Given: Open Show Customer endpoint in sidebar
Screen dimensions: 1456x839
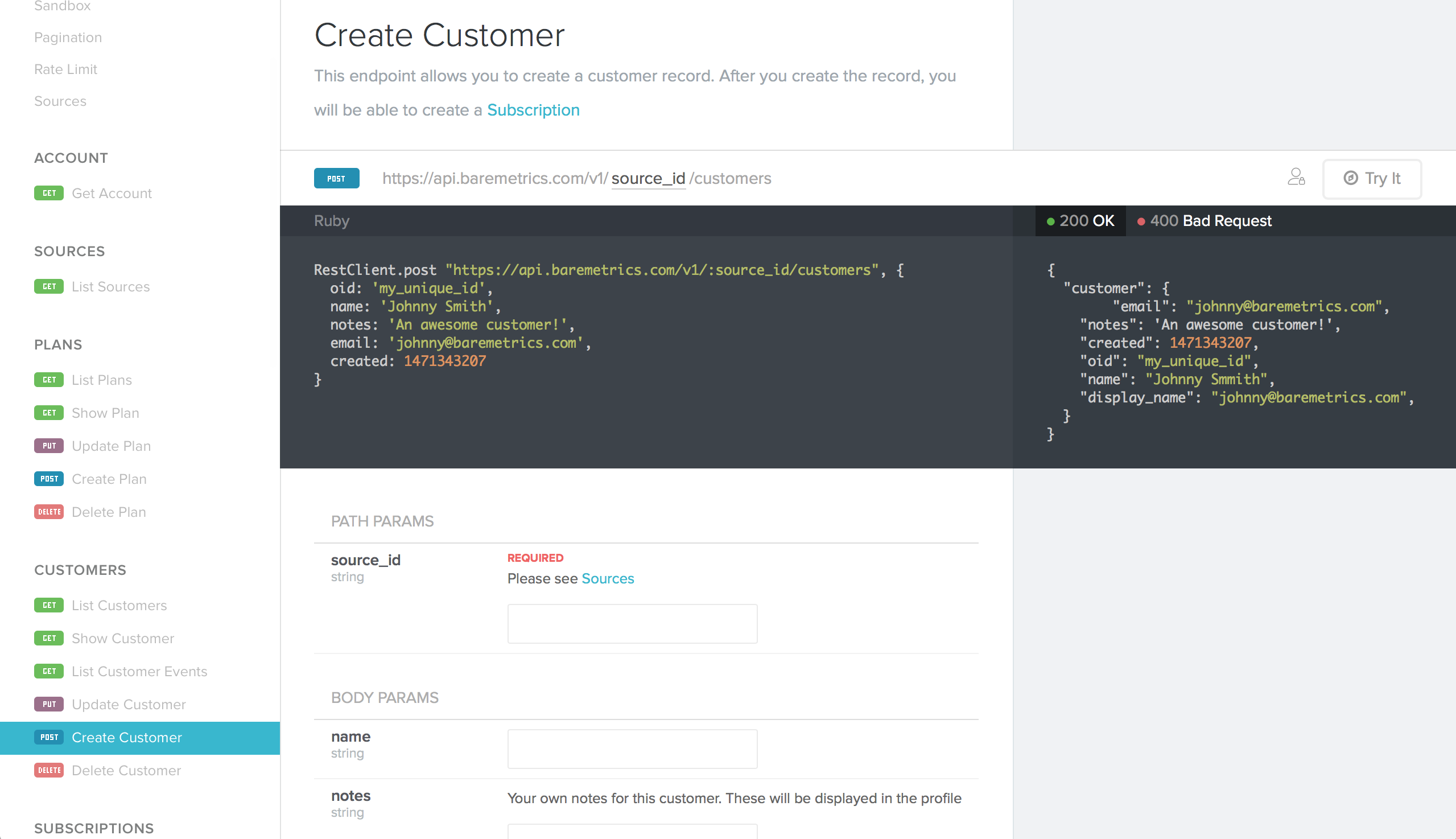Looking at the screenshot, I should [123, 639].
